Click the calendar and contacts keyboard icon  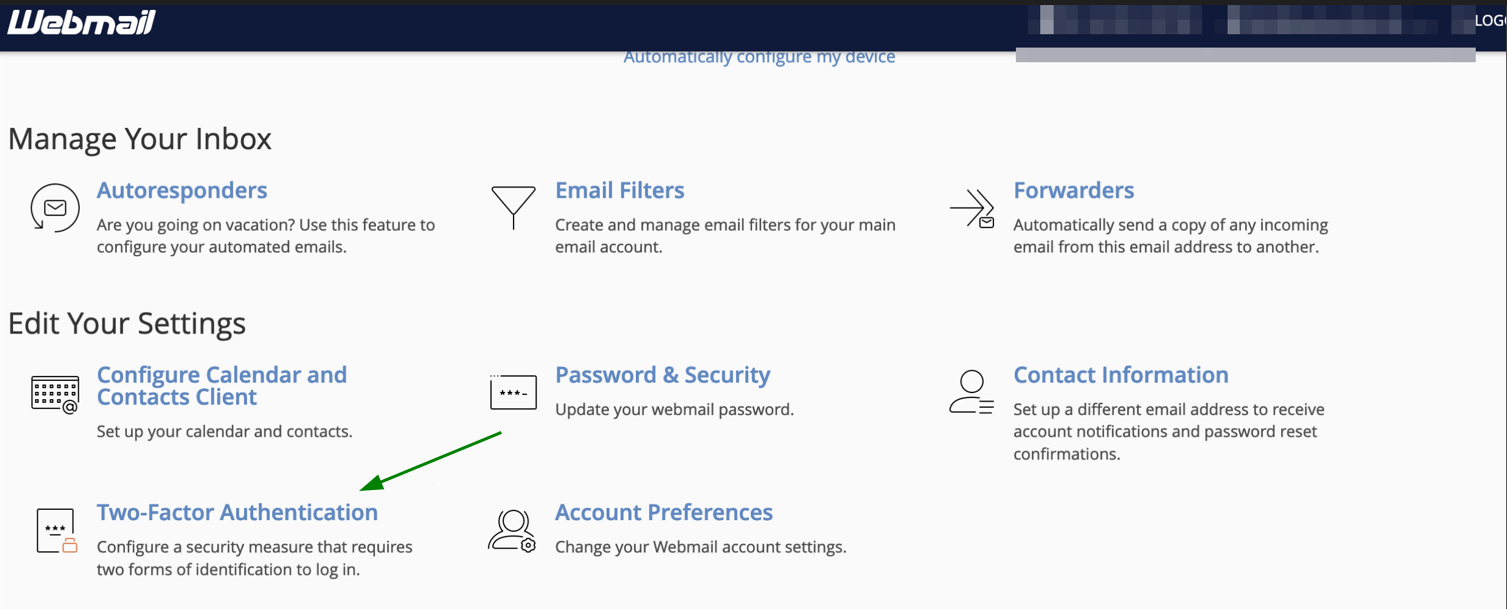pos(55,394)
